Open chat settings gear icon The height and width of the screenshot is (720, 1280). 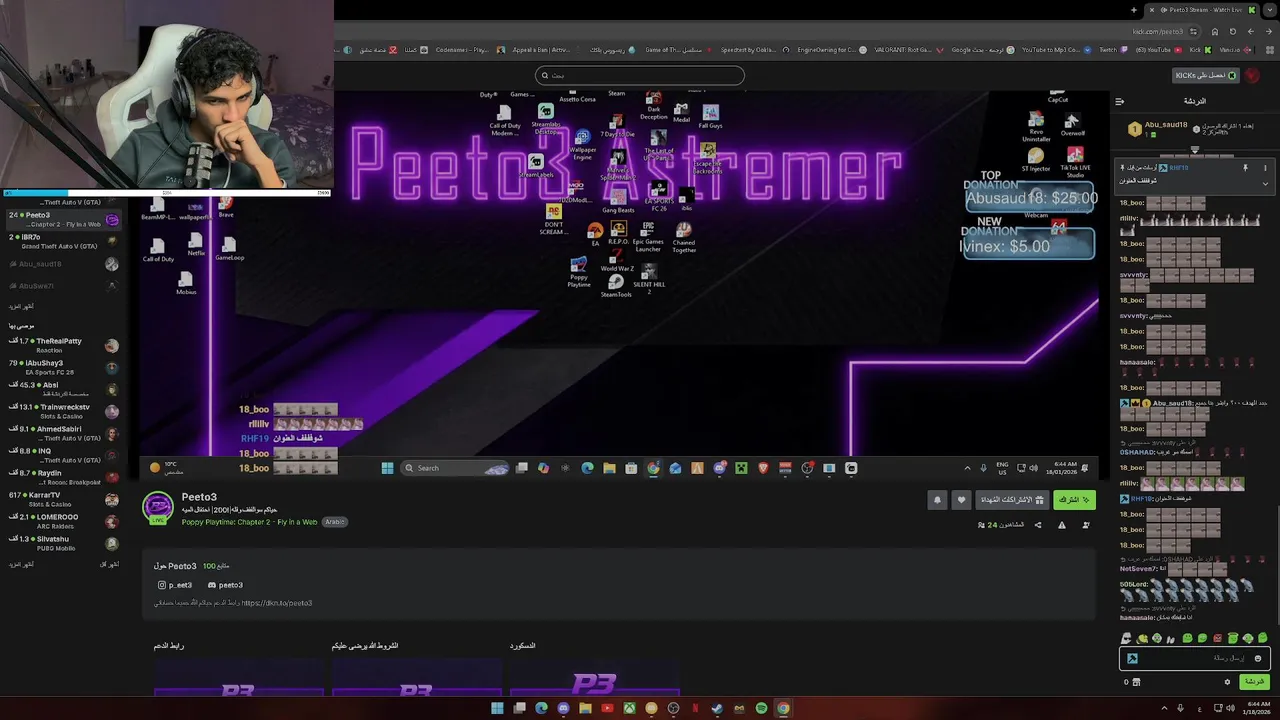coord(1227,682)
